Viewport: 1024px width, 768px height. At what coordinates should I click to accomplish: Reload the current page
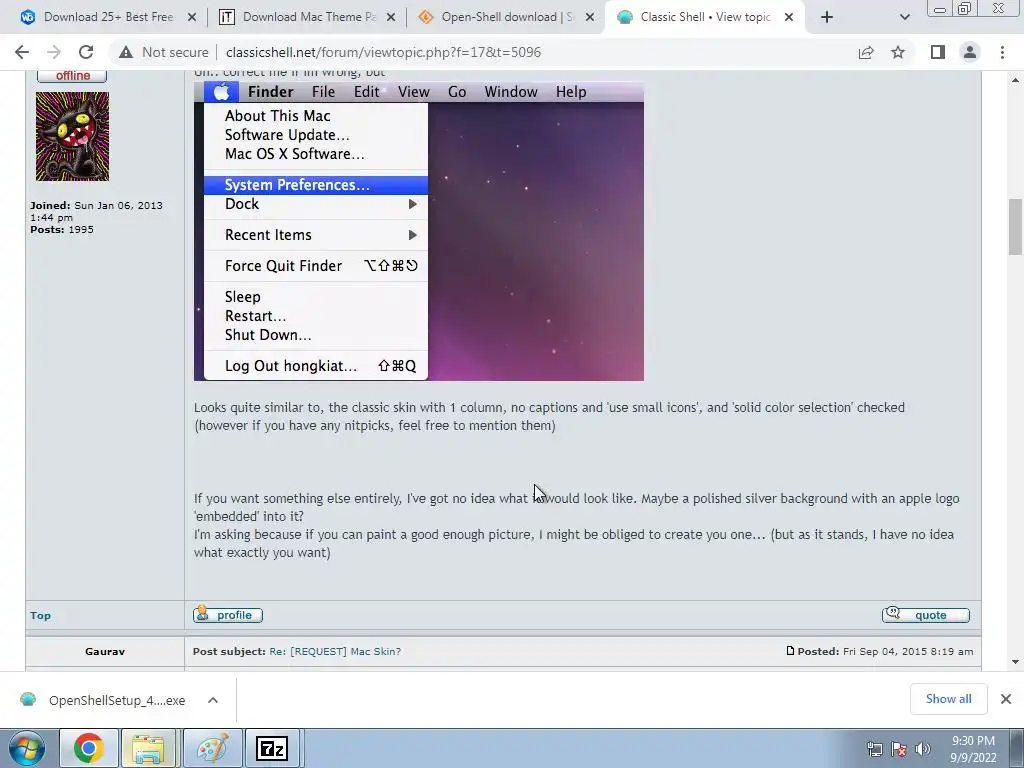tap(86, 52)
